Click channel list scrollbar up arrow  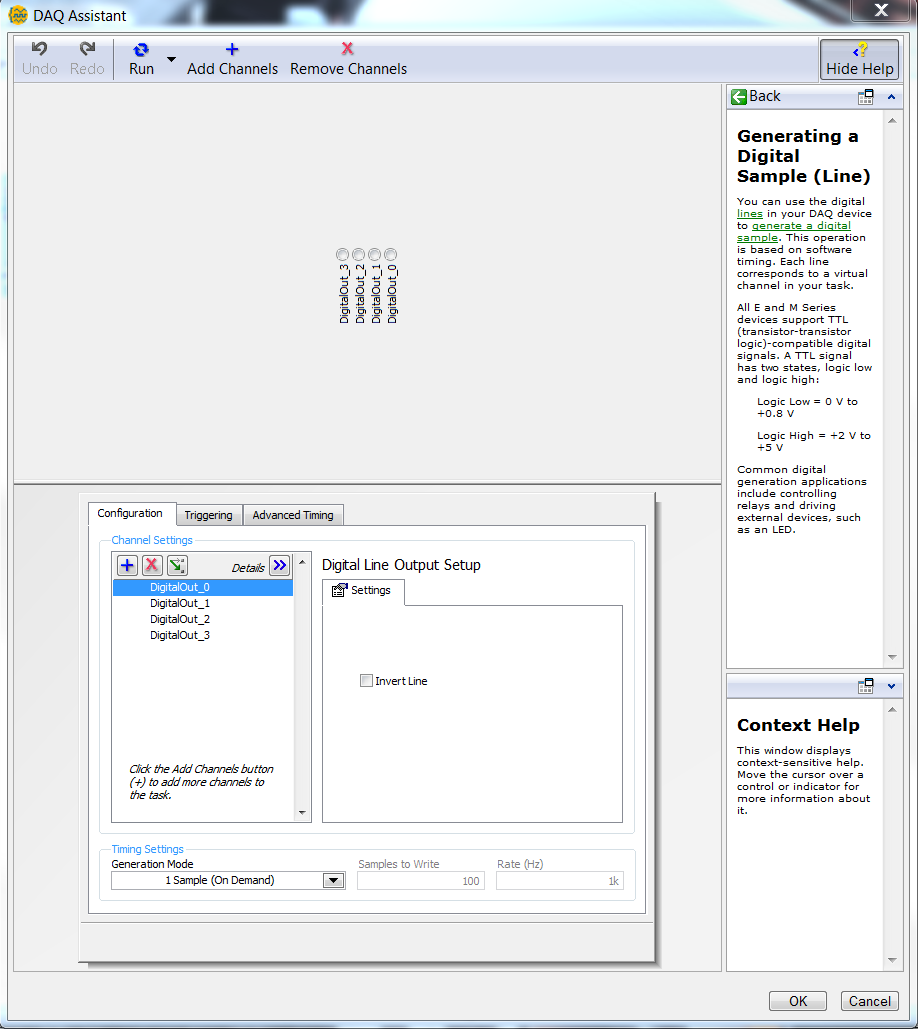(302, 562)
